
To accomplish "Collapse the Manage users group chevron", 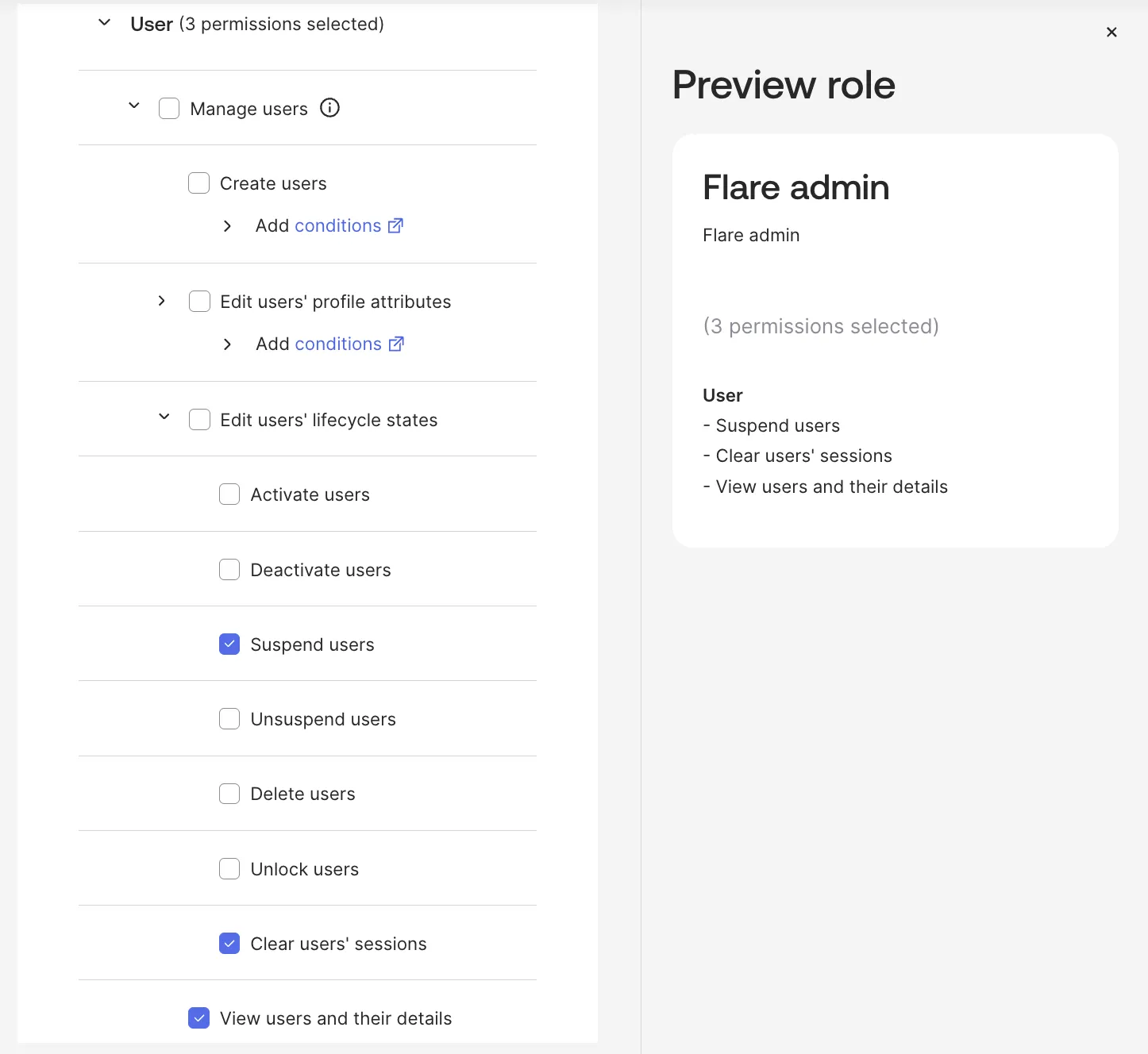I will coord(134,106).
